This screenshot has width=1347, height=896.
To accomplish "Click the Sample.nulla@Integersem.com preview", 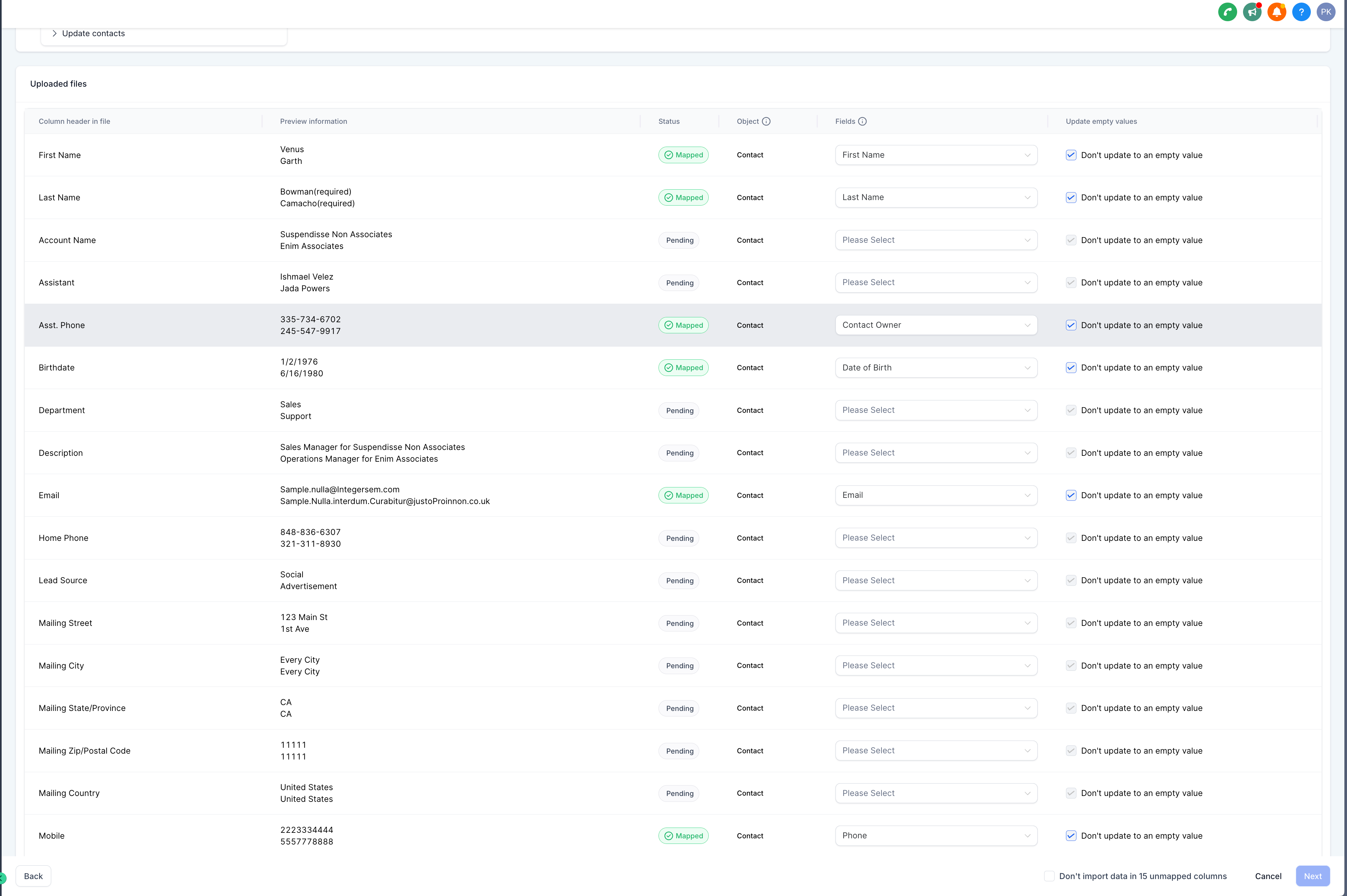I will (340, 490).
